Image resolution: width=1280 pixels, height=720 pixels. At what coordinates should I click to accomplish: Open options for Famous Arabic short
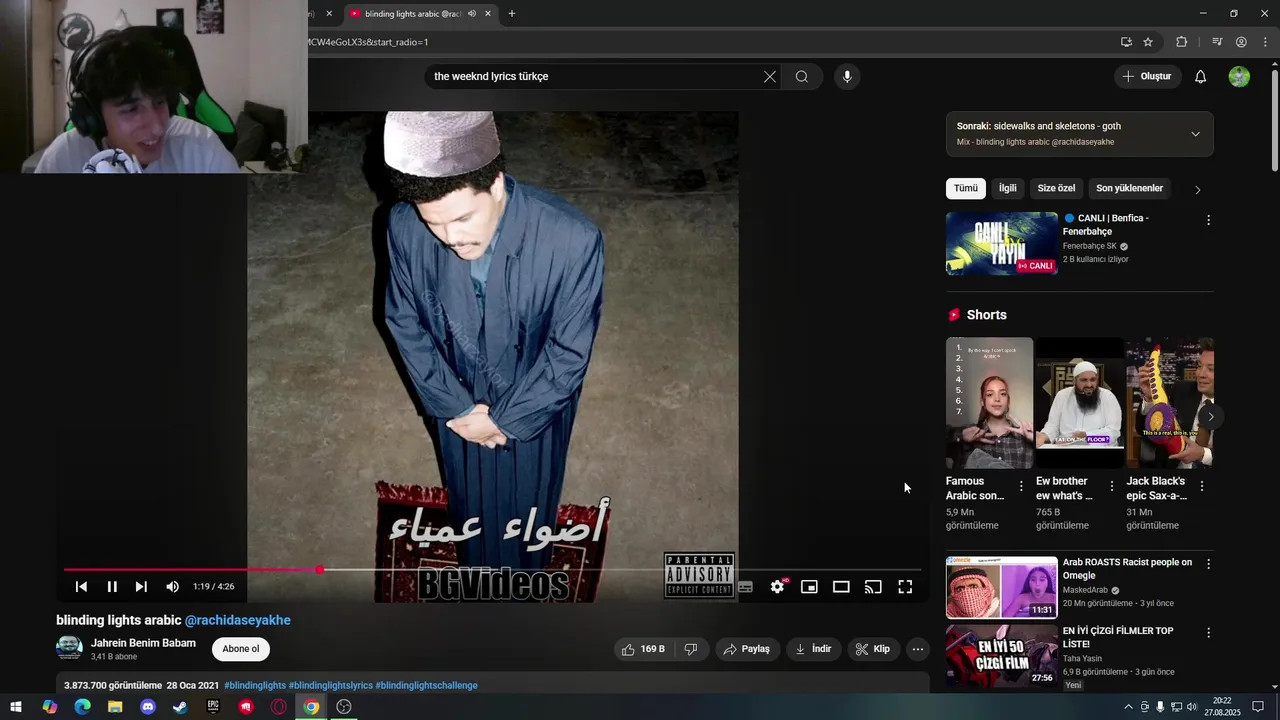[x=1021, y=486]
